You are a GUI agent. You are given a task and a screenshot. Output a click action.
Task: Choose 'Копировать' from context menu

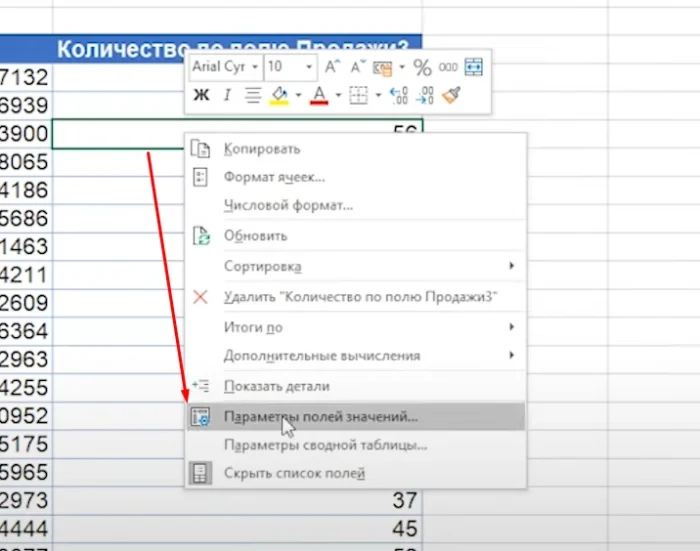coord(262,149)
